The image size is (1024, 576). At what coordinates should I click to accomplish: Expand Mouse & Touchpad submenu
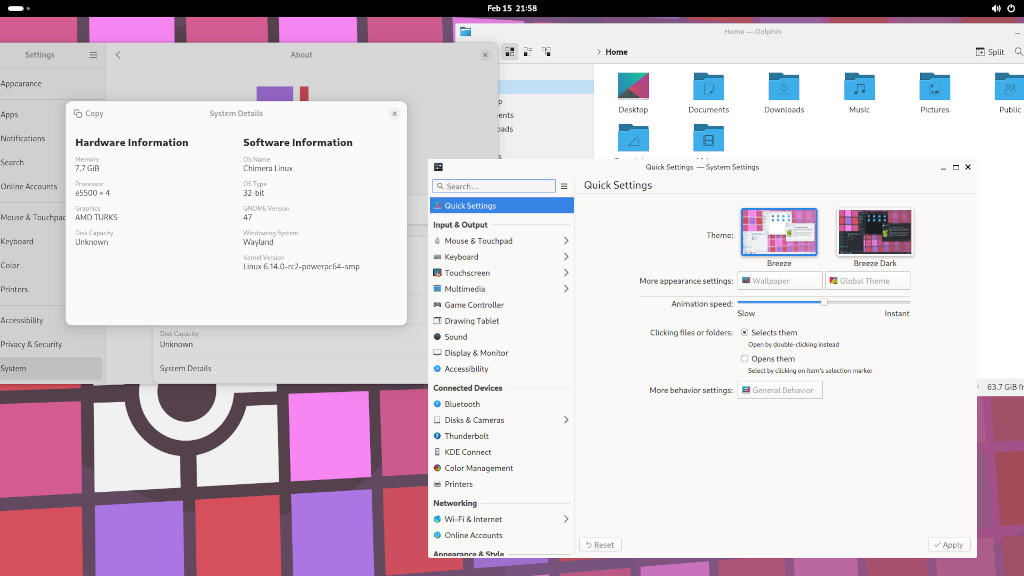point(566,241)
